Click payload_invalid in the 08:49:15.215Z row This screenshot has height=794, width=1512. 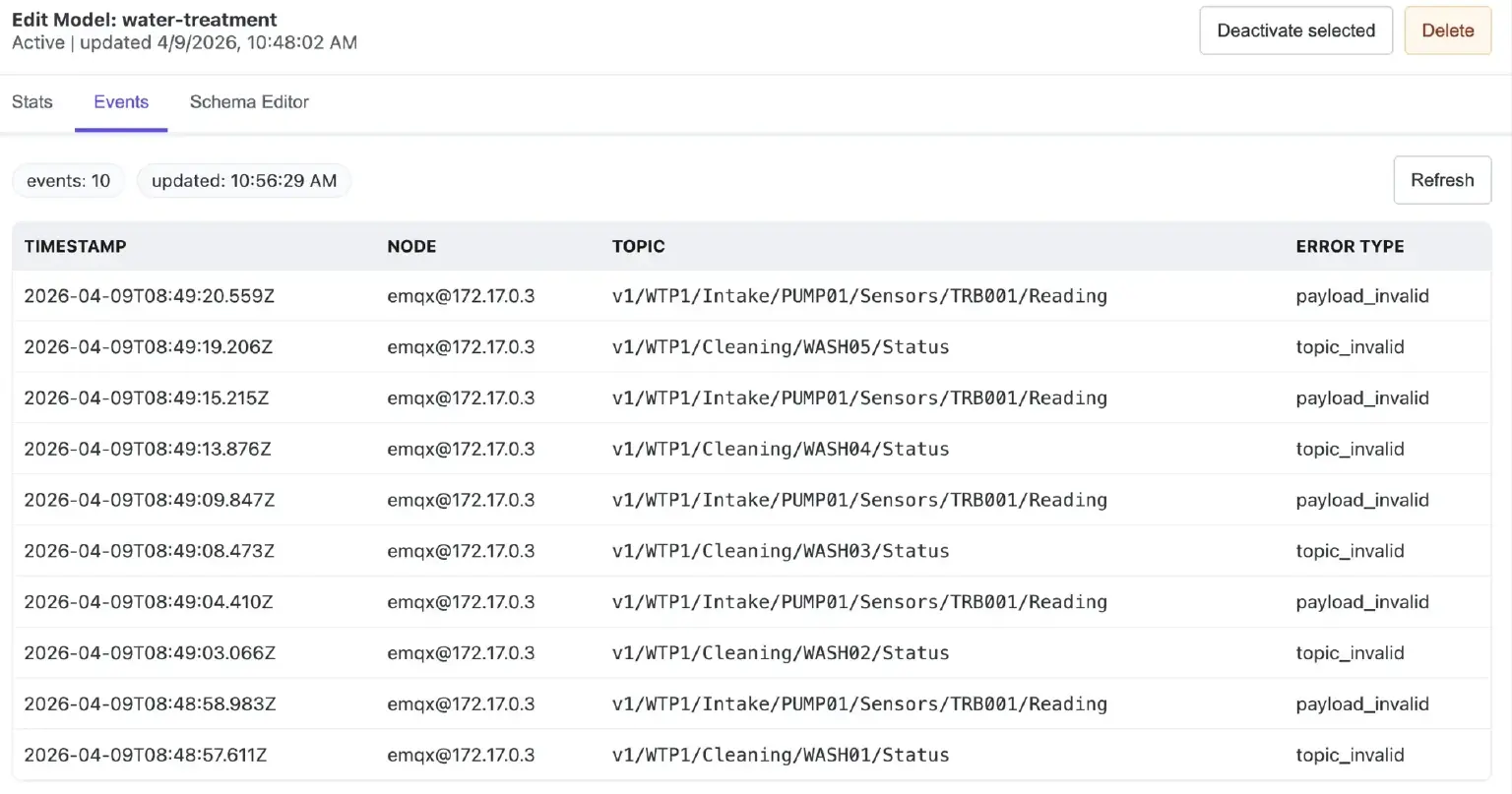pos(1362,398)
